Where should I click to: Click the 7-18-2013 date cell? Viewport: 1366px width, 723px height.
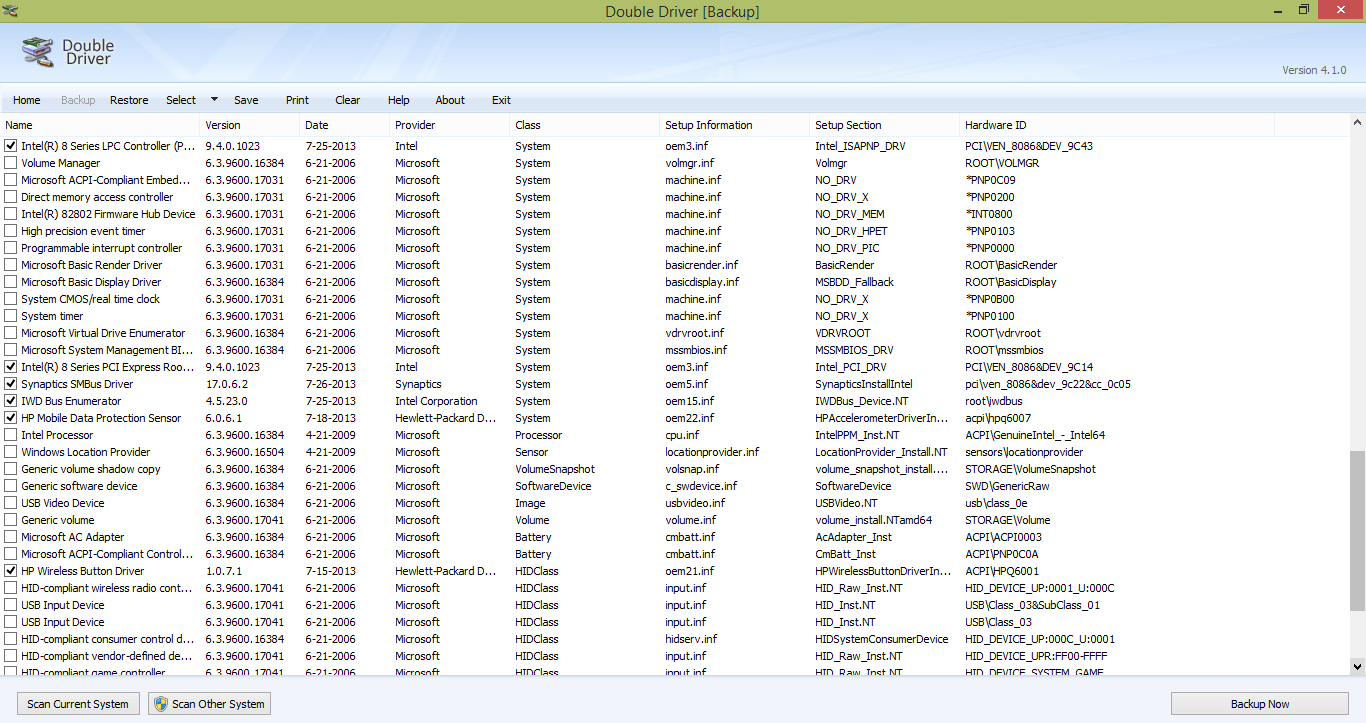coord(330,418)
